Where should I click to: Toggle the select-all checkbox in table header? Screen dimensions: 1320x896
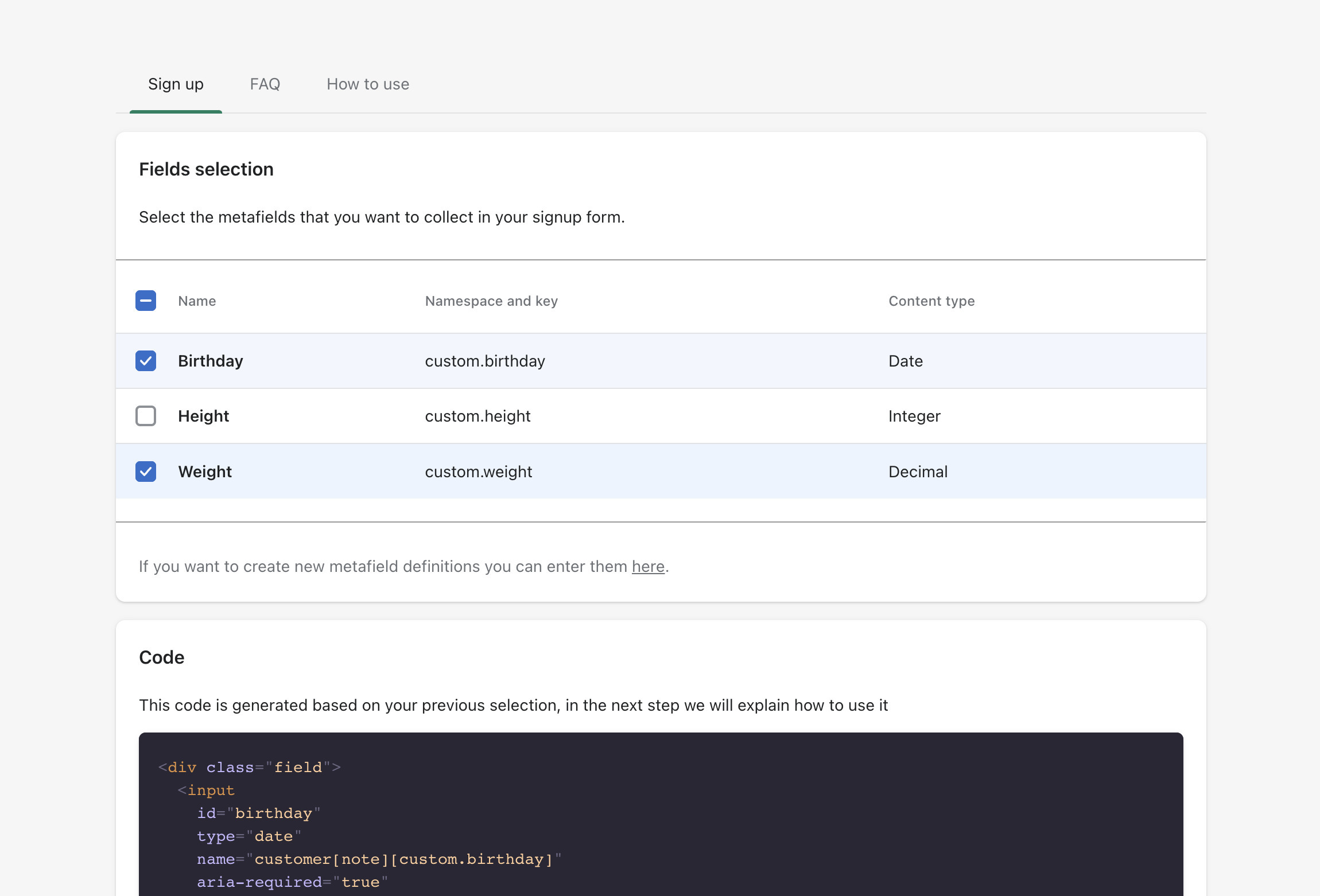[x=146, y=301]
